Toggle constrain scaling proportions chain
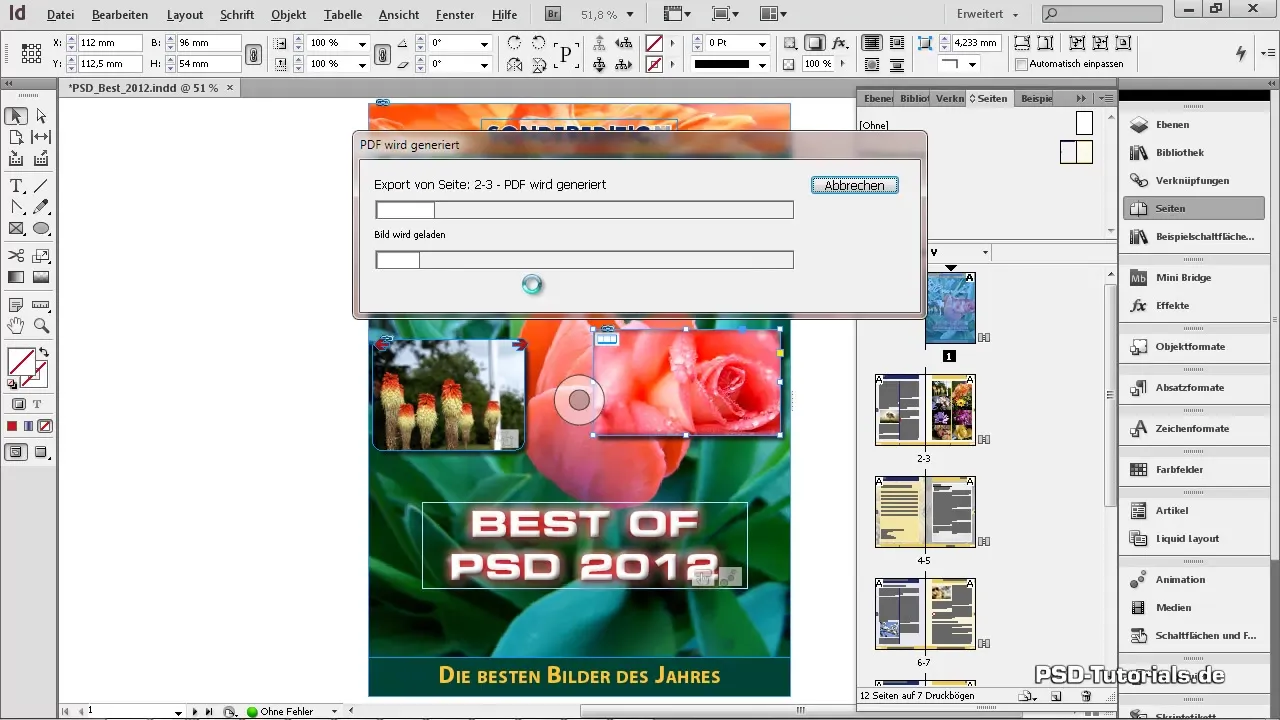This screenshot has height=720, width=1280. 382,54
